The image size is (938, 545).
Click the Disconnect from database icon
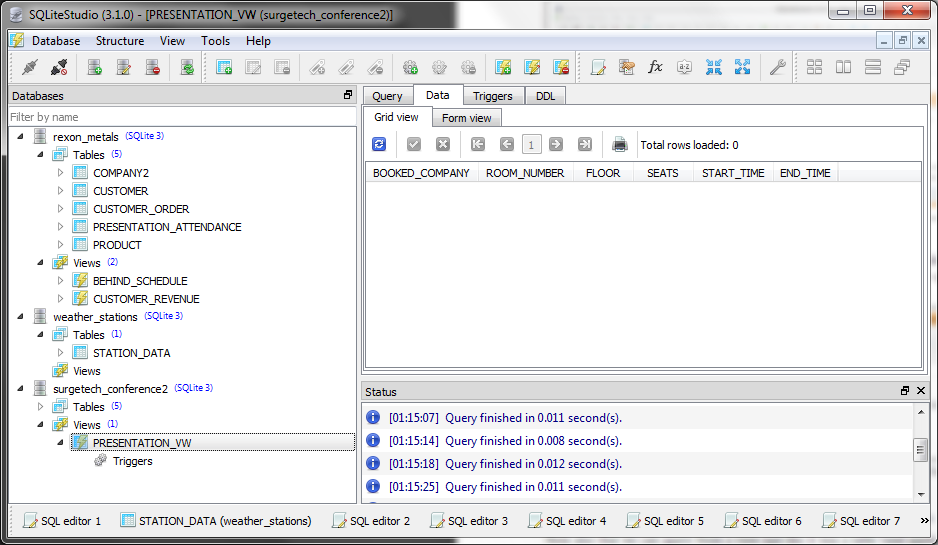coord(59,67)
